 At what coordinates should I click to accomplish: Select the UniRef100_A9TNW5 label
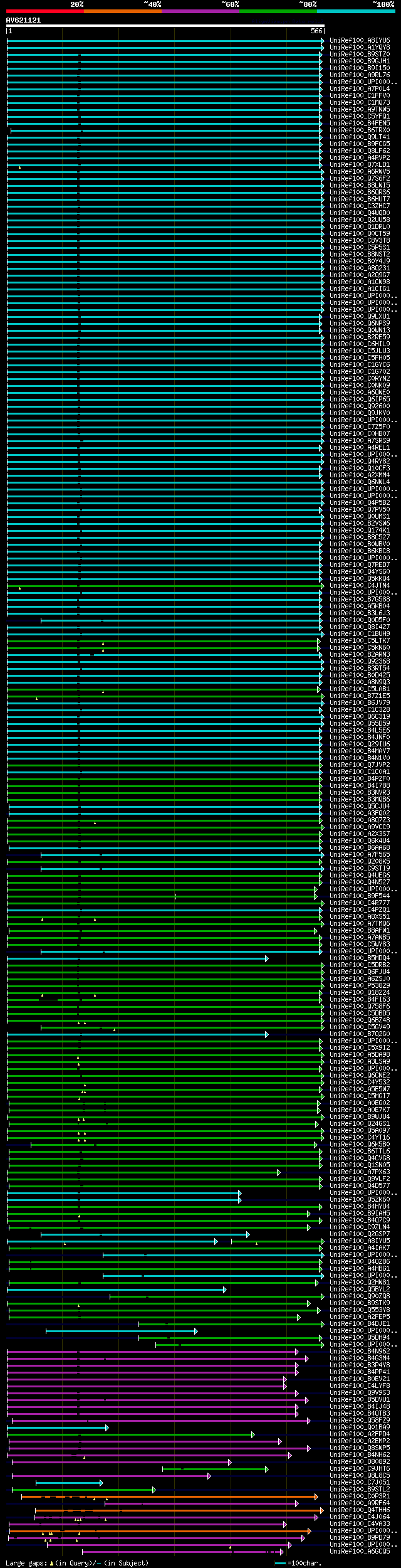tap(360, 109)
